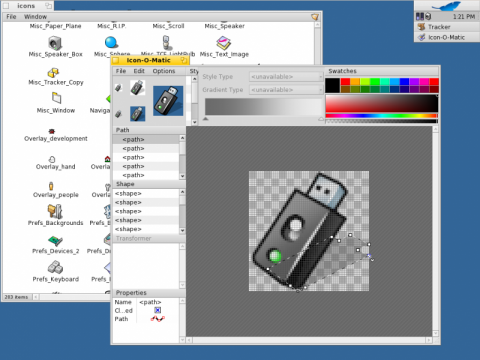This screenshot has width=480, height=360.
Task: Click medium USB preview on blue background
Action: (137, 114)
